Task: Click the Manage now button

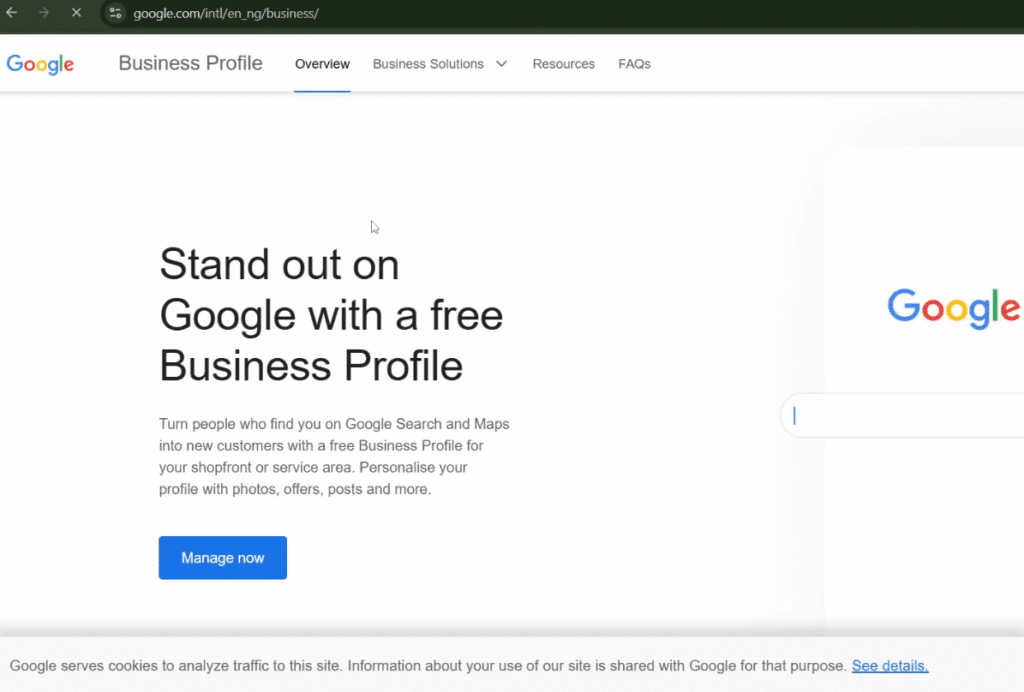Action: pyautogui.click(x=222, y=558)
